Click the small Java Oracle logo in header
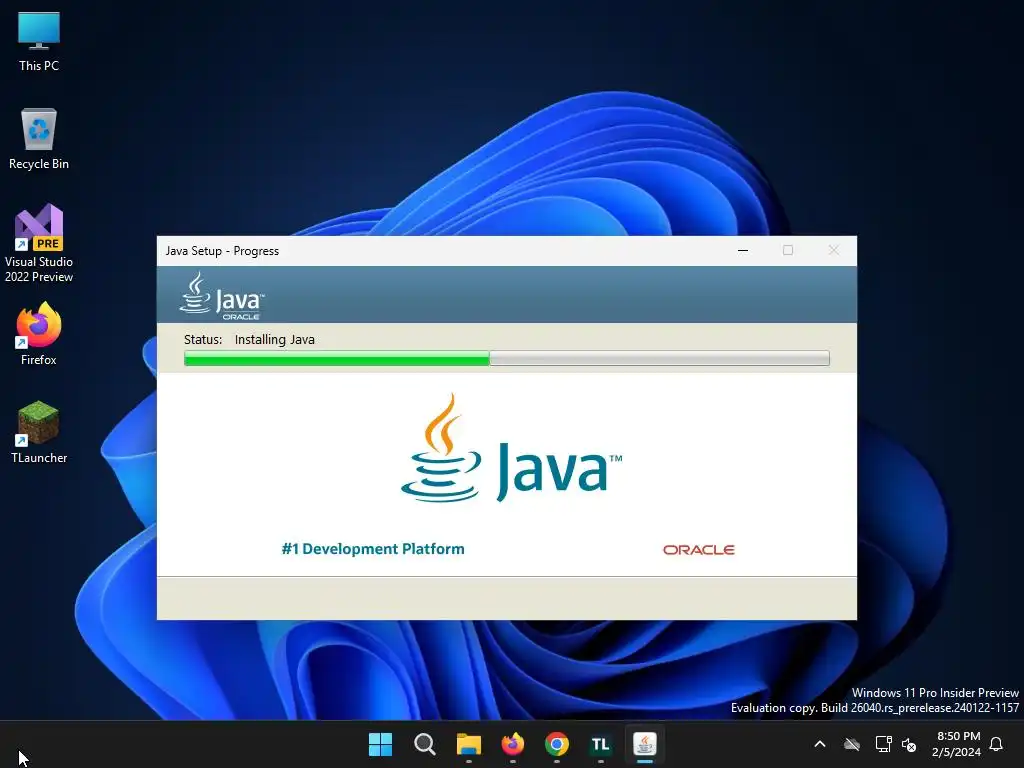Screen dimensions: 1024x768 pyautogui.click(x=222, y=296)
